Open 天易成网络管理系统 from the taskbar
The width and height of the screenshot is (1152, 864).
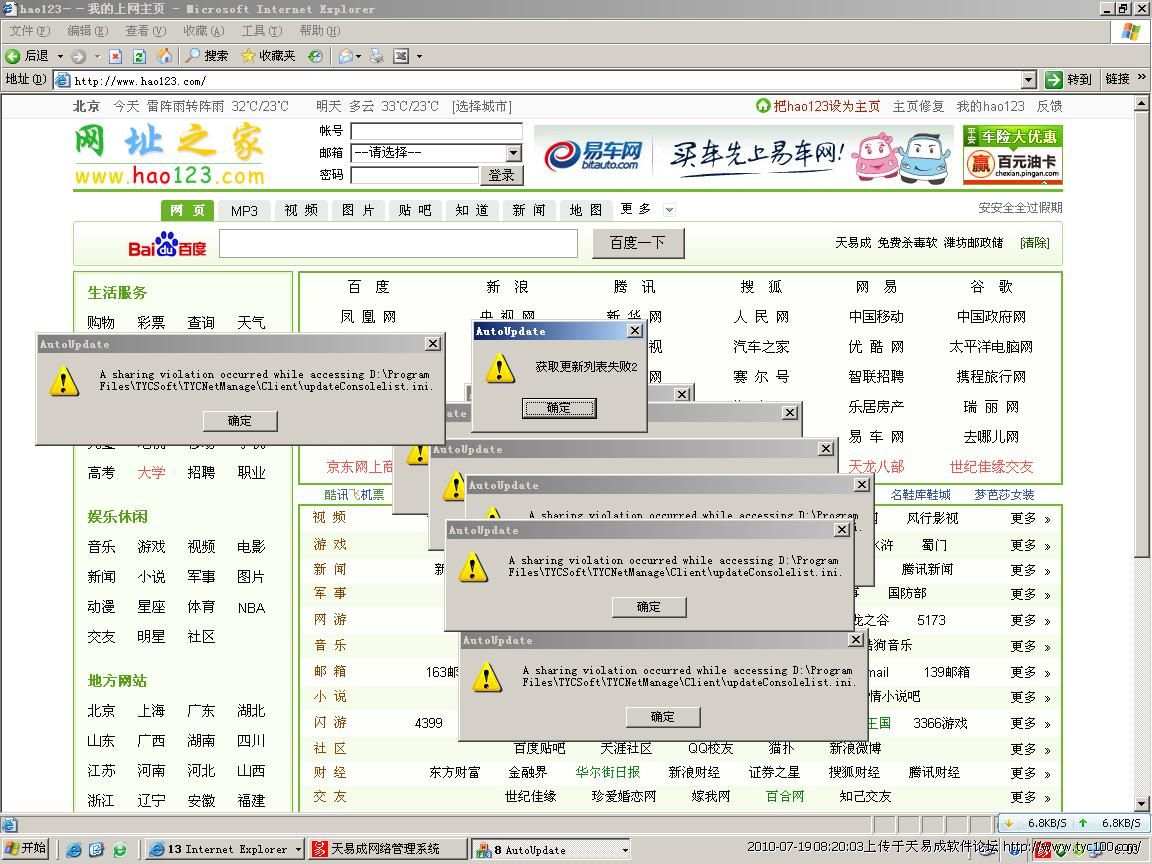pyautogui.click(x=387, y=849)
